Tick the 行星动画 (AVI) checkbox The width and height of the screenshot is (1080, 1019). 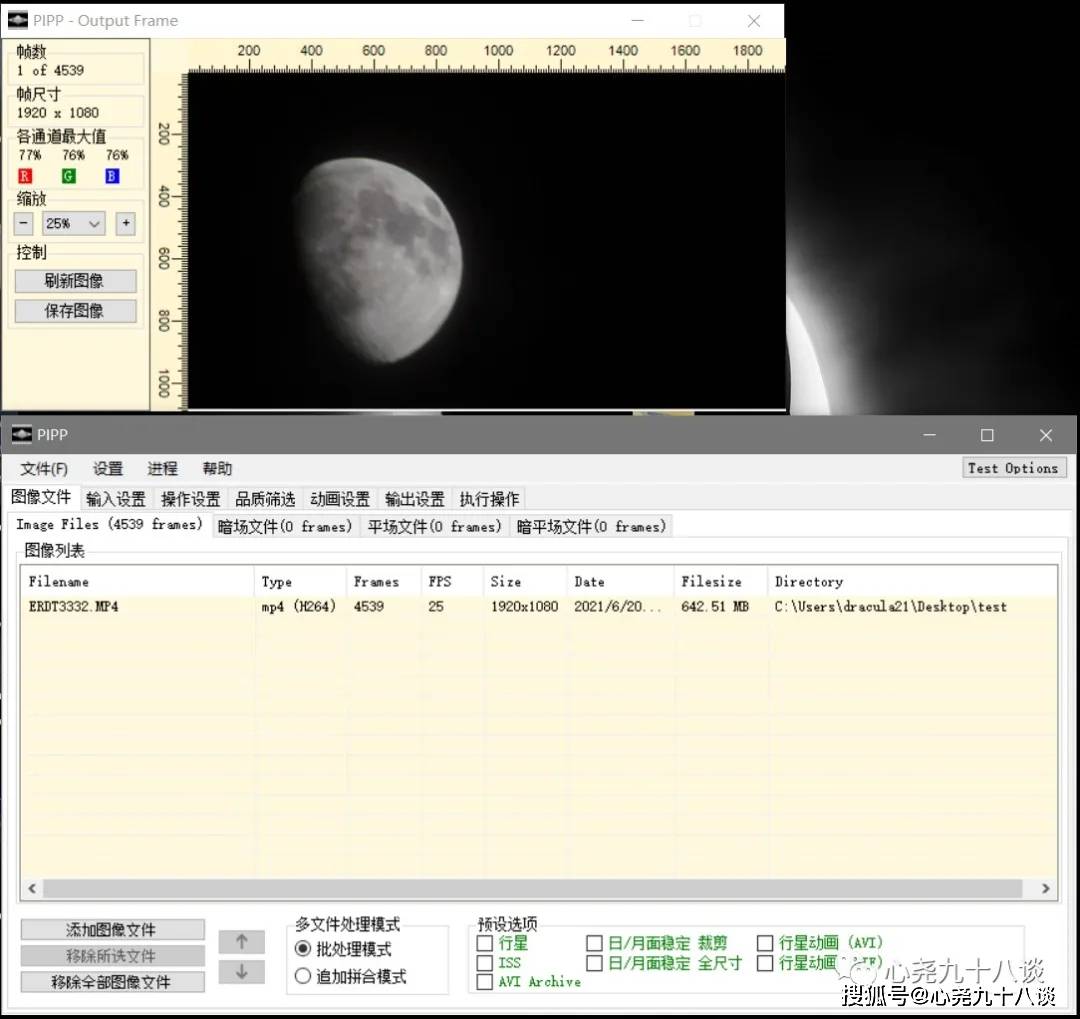click(x=765, y=943)
